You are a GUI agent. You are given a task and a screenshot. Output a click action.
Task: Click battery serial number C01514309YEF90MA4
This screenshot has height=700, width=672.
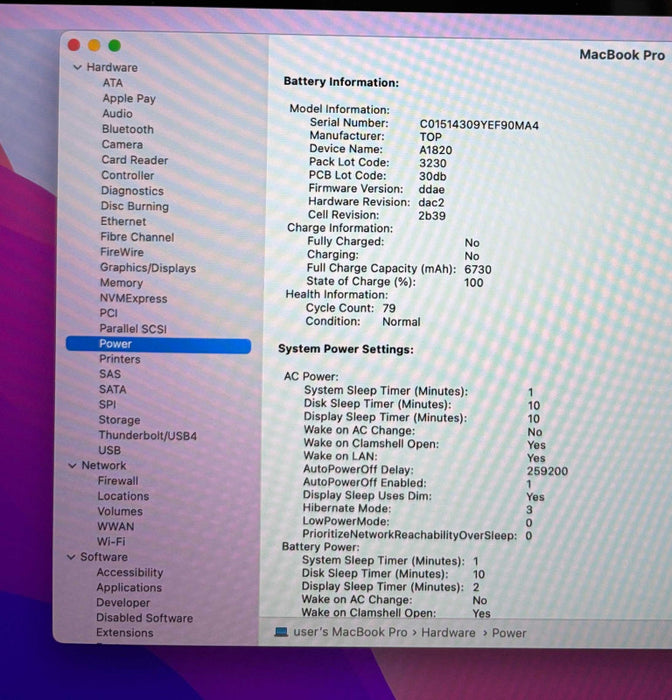point(479,125)
